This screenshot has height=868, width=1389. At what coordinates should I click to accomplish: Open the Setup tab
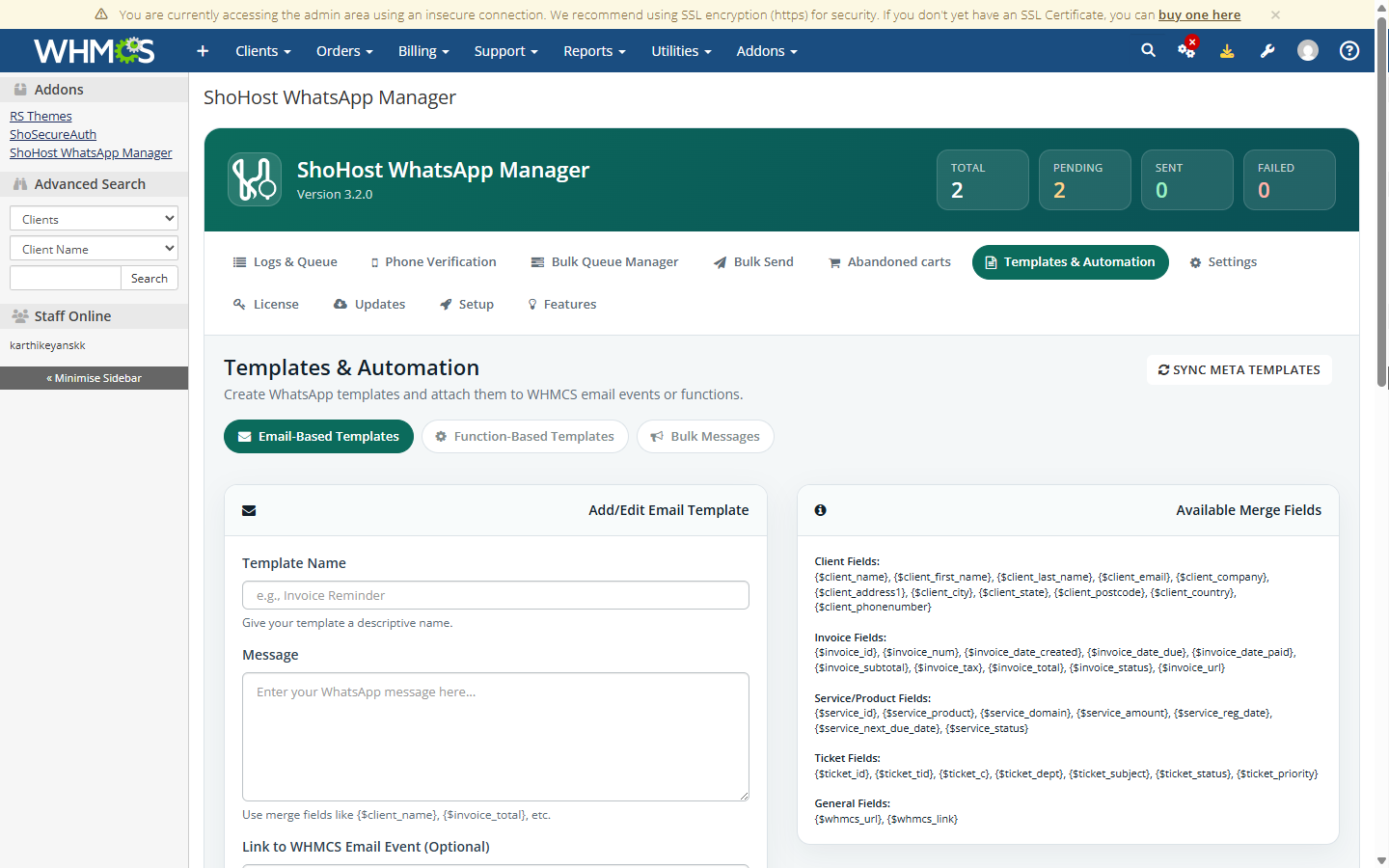(x=467, y=305)
